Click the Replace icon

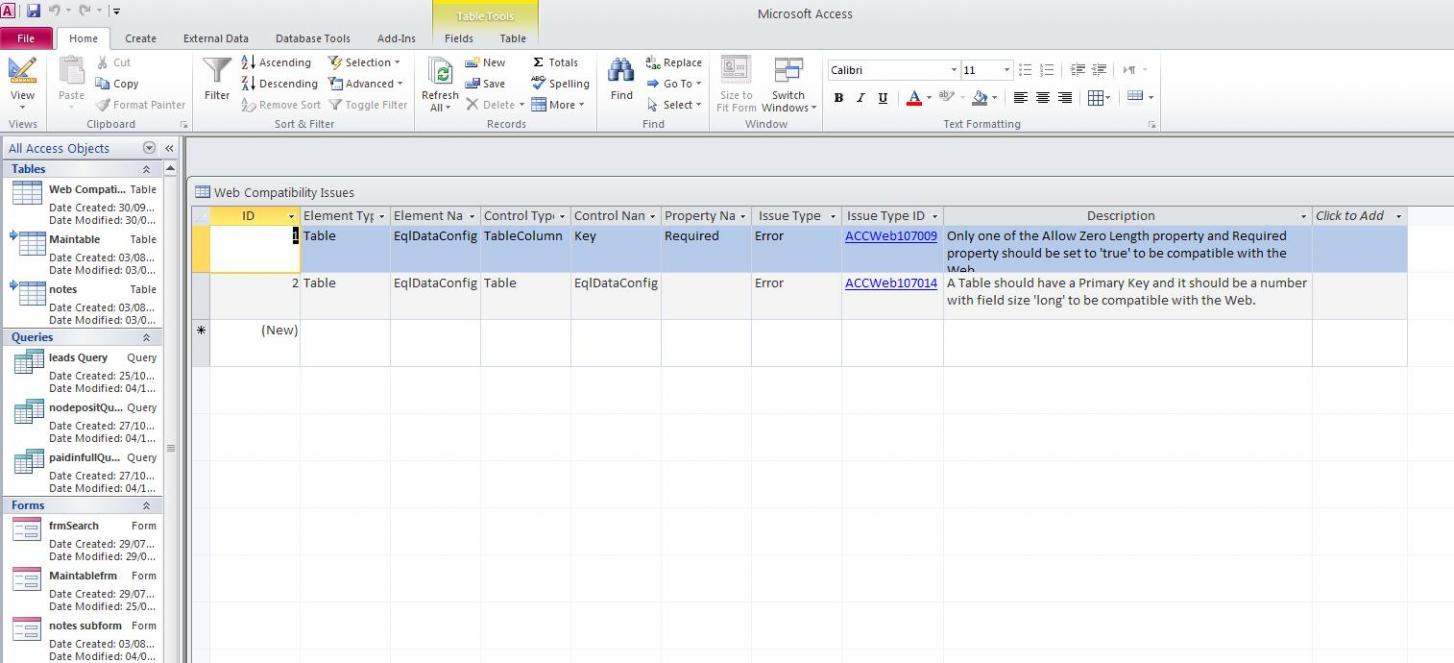(x=653, y=62)
